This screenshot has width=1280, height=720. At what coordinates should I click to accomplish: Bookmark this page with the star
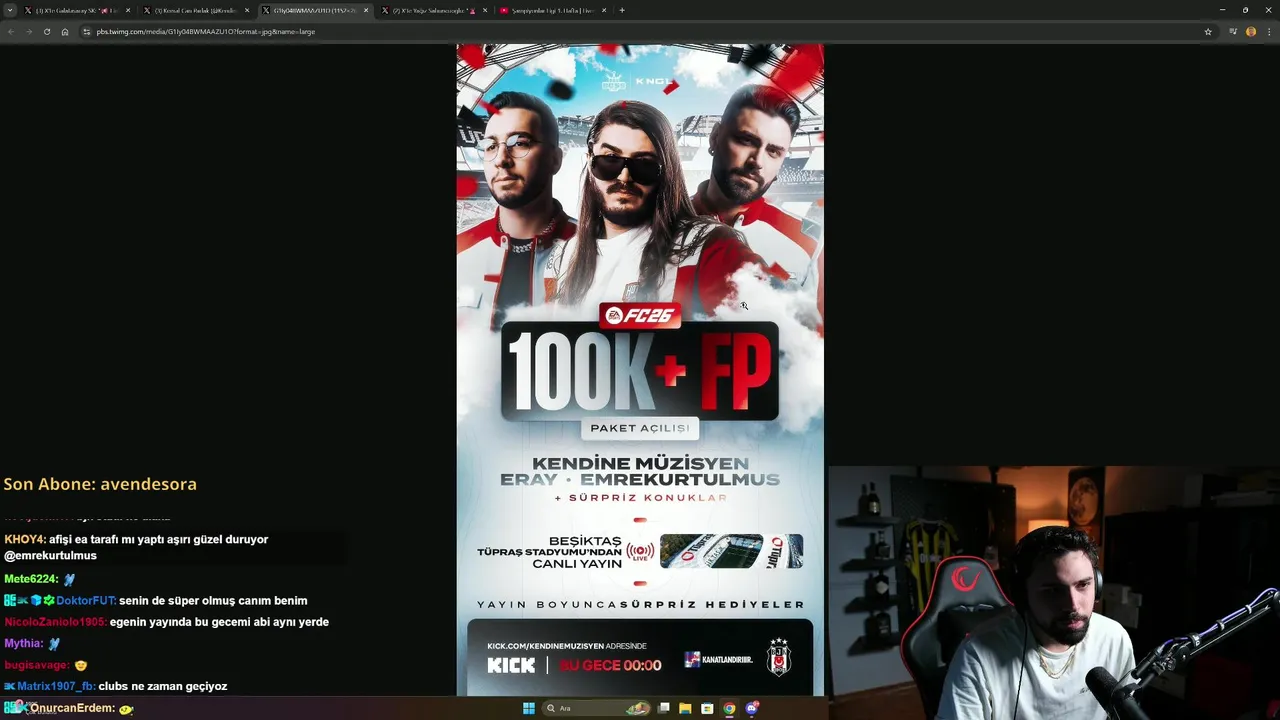1208,31
